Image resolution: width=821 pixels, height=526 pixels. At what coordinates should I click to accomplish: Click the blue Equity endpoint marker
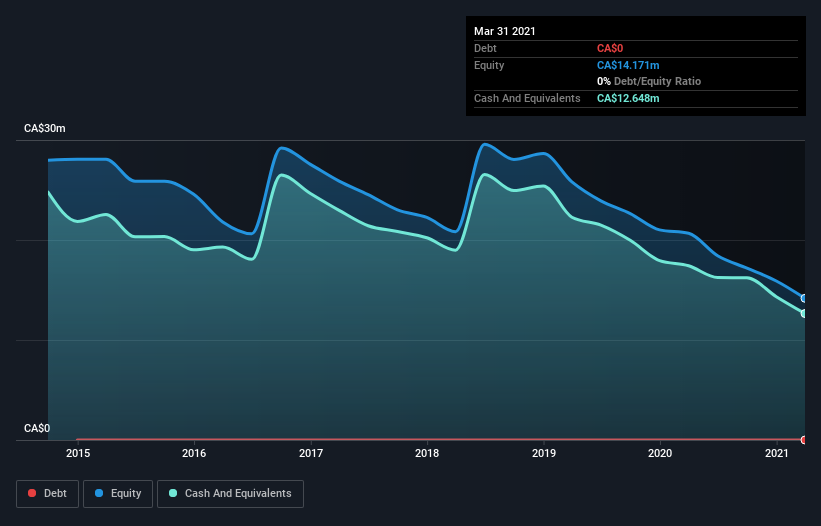pos(804,298)
